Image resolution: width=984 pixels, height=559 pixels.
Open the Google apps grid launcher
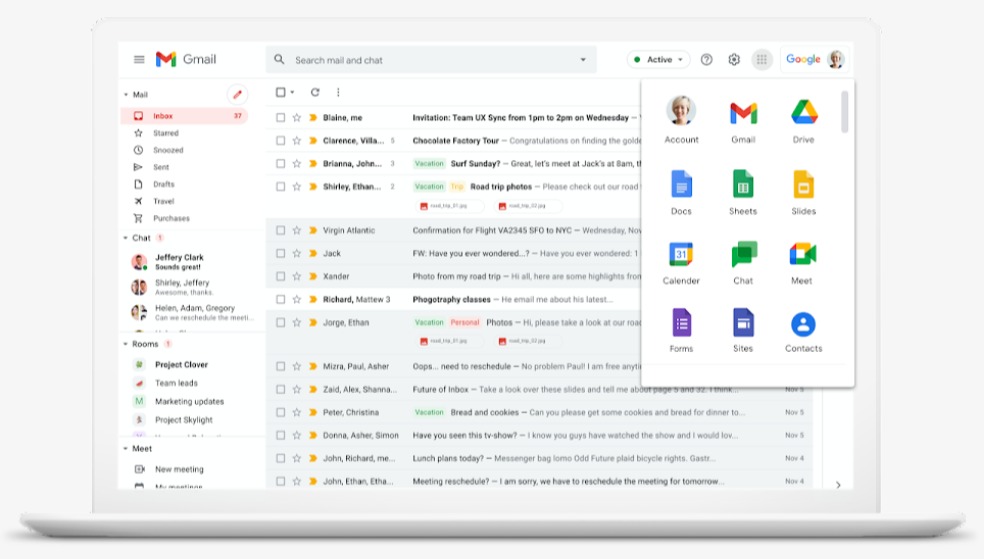(x=762, y=60)
